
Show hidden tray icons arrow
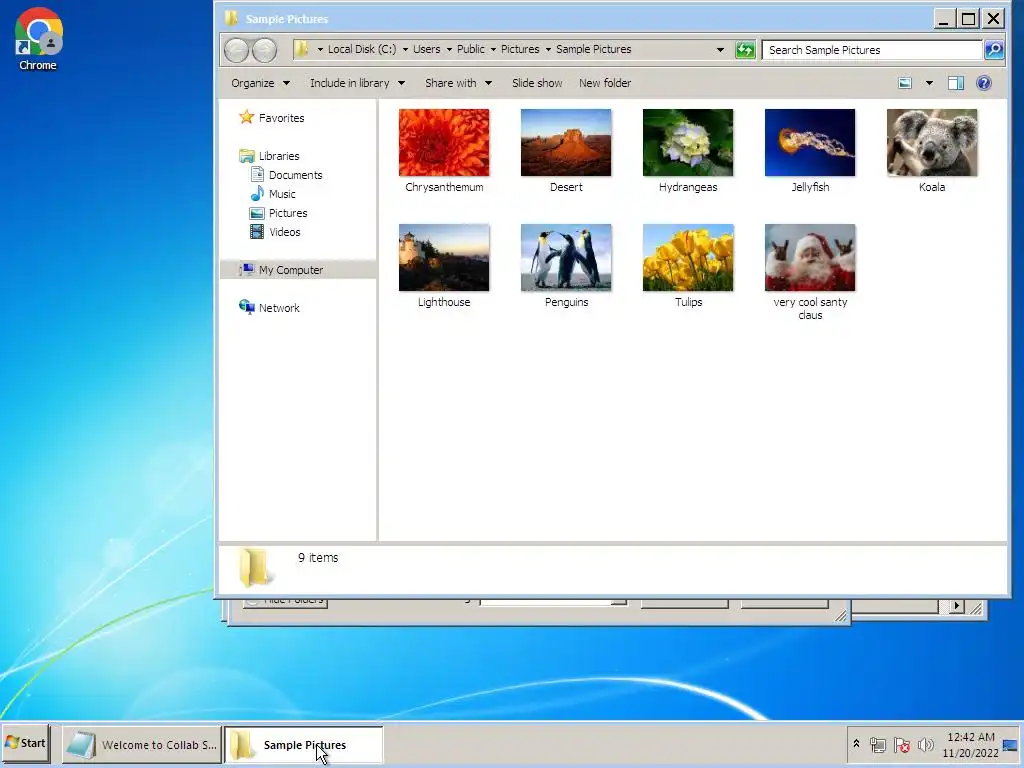click(x=856, y=744)
